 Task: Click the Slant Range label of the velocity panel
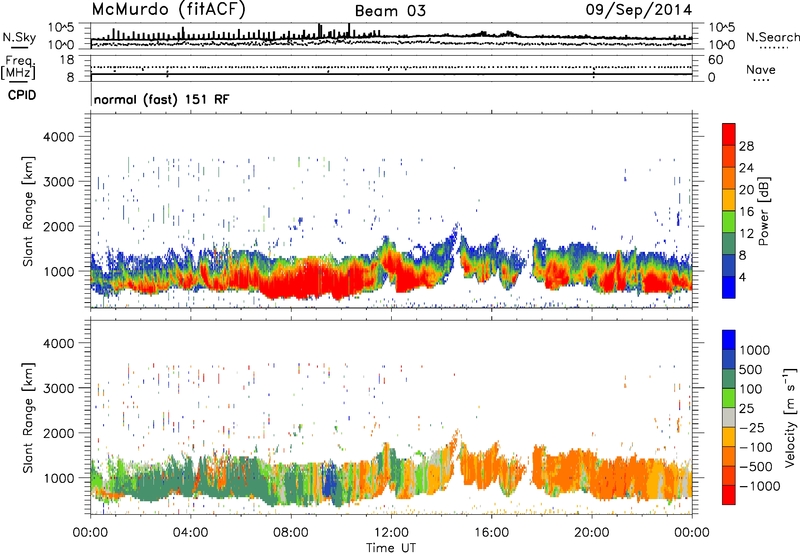tap(28, 417)
